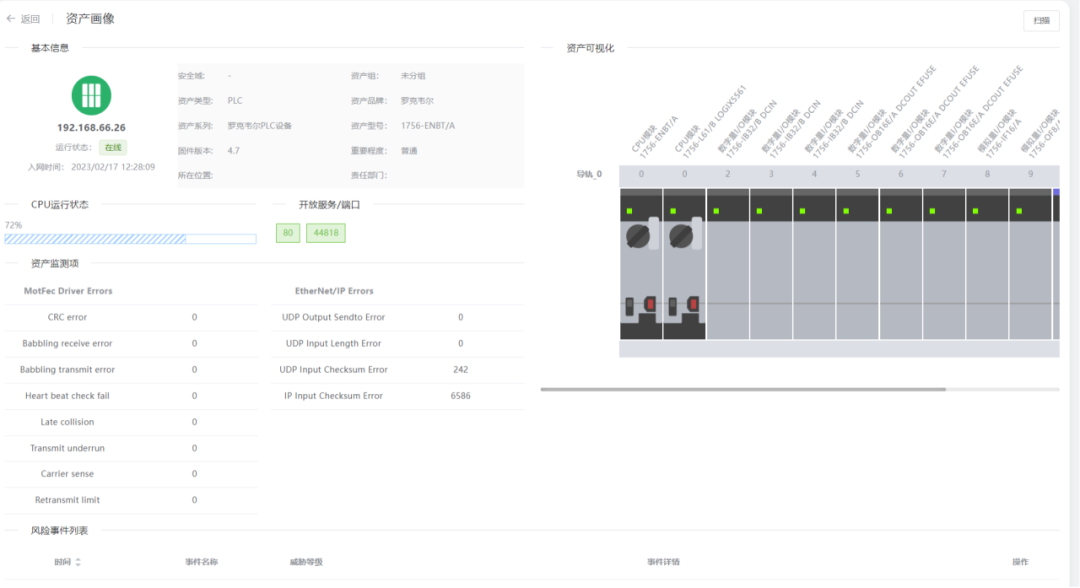Click the back arrow icon
Viewport: 1080px width, 588px height.
[x=11, y=19]
